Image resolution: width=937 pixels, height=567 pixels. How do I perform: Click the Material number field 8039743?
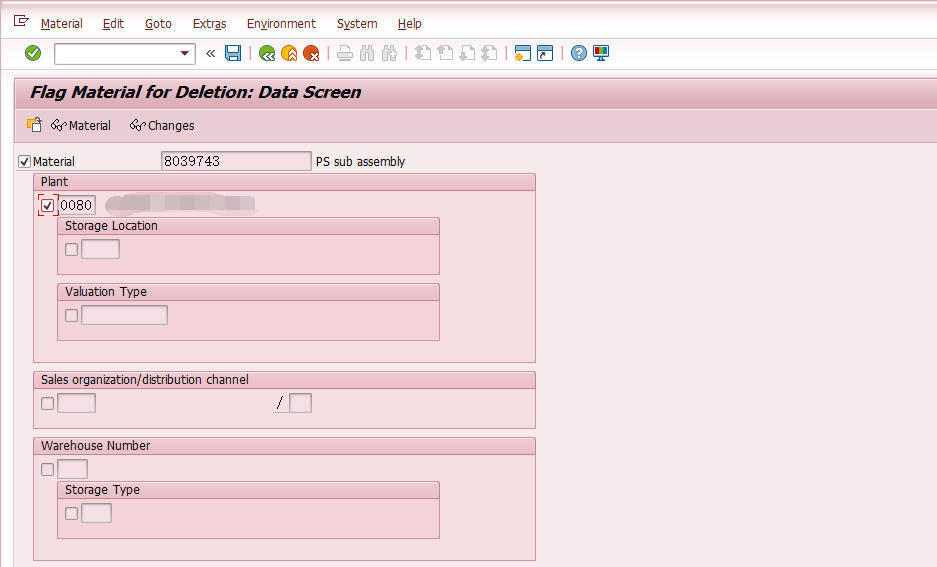(x=236, y=161)
